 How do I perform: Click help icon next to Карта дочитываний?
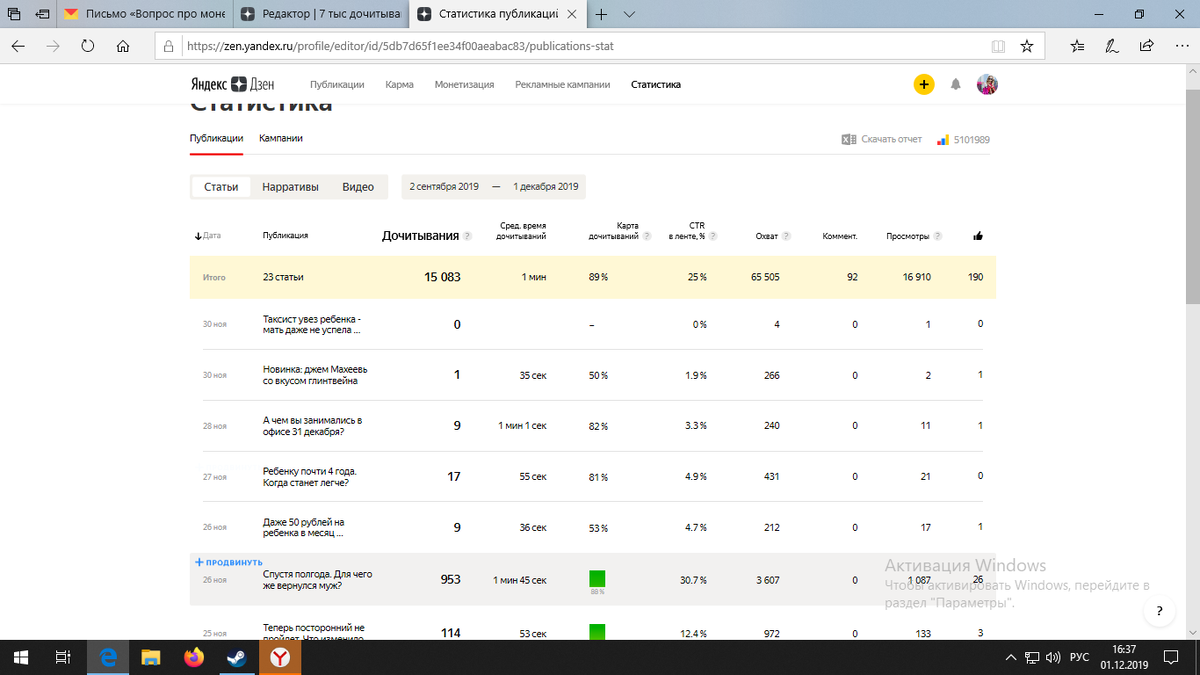[x=647, y=236]
